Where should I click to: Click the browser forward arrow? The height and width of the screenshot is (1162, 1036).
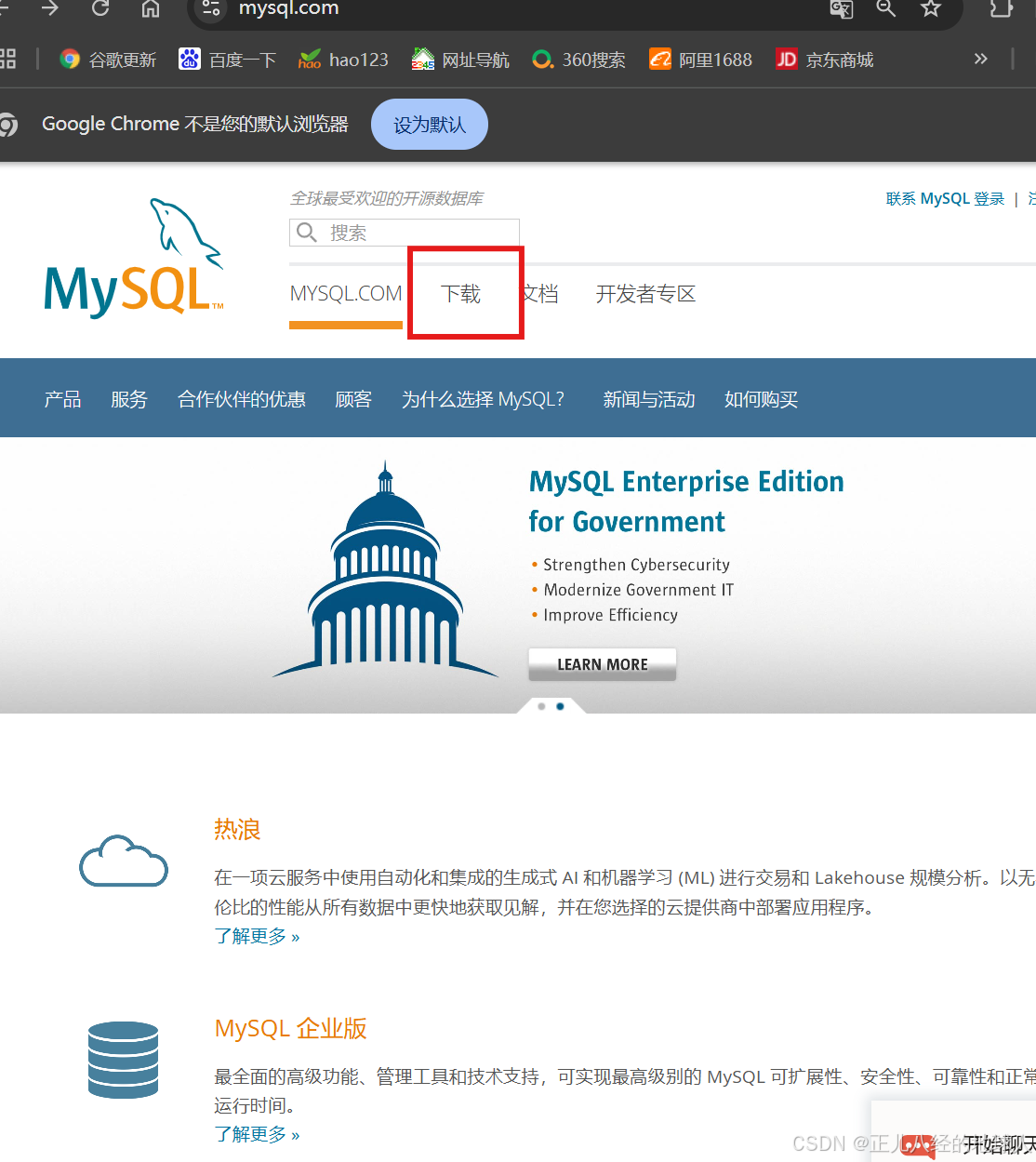click(x=49, y=7)
